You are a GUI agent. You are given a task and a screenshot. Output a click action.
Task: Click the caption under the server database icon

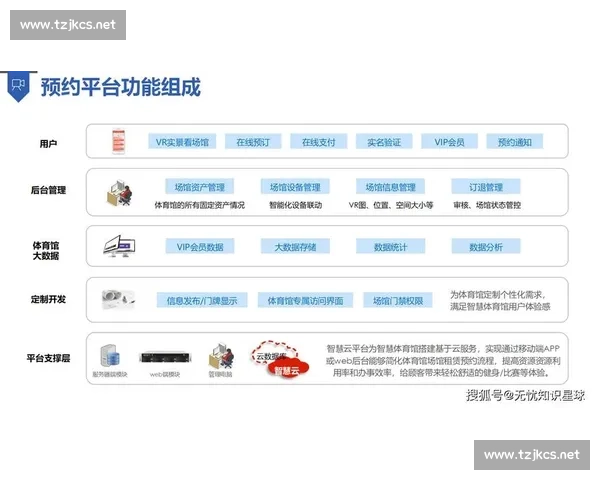110,374
